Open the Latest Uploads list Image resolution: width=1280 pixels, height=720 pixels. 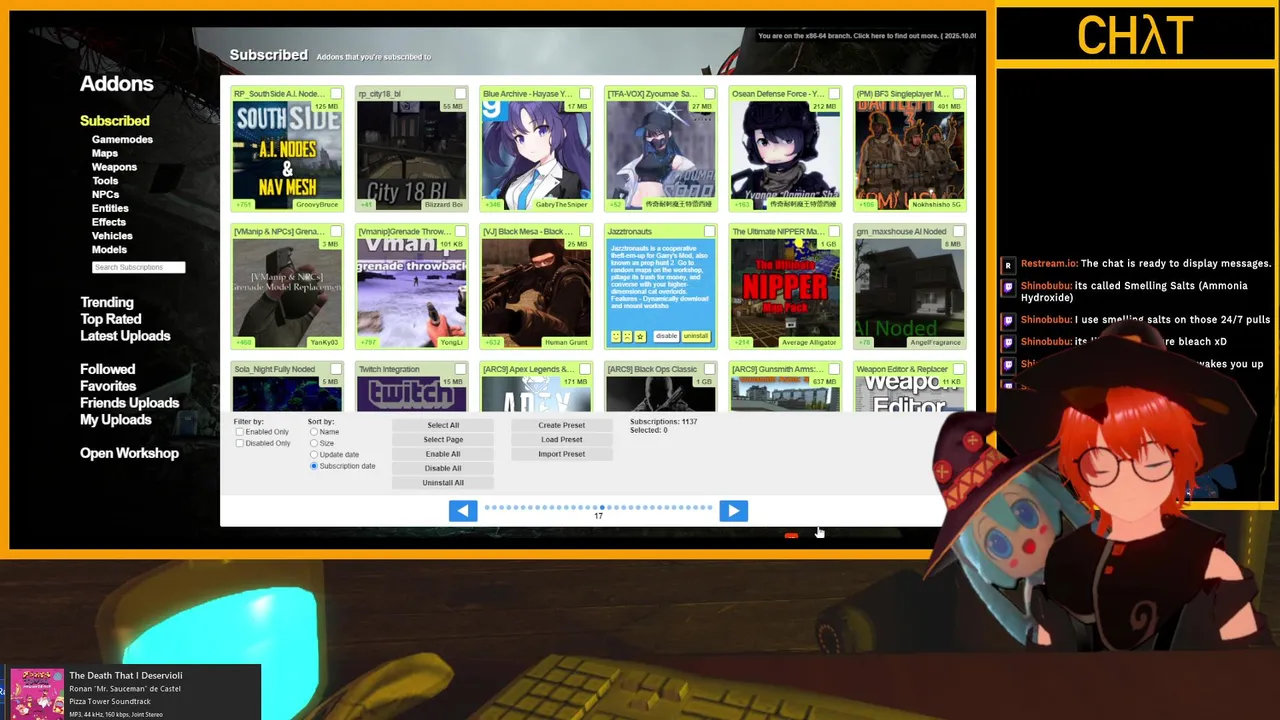125,336
